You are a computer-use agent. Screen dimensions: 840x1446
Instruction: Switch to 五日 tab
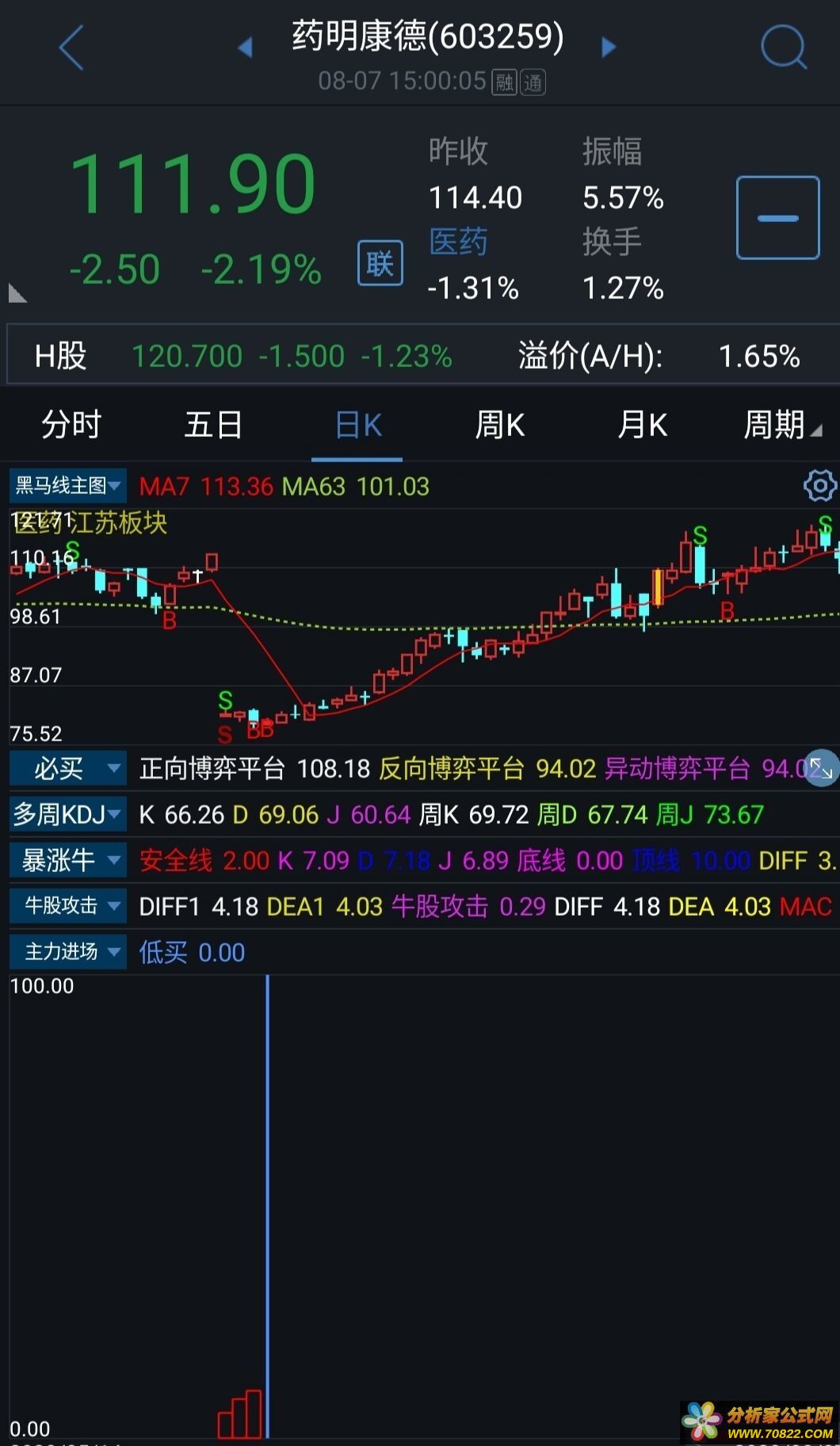(x=213, y=425)
